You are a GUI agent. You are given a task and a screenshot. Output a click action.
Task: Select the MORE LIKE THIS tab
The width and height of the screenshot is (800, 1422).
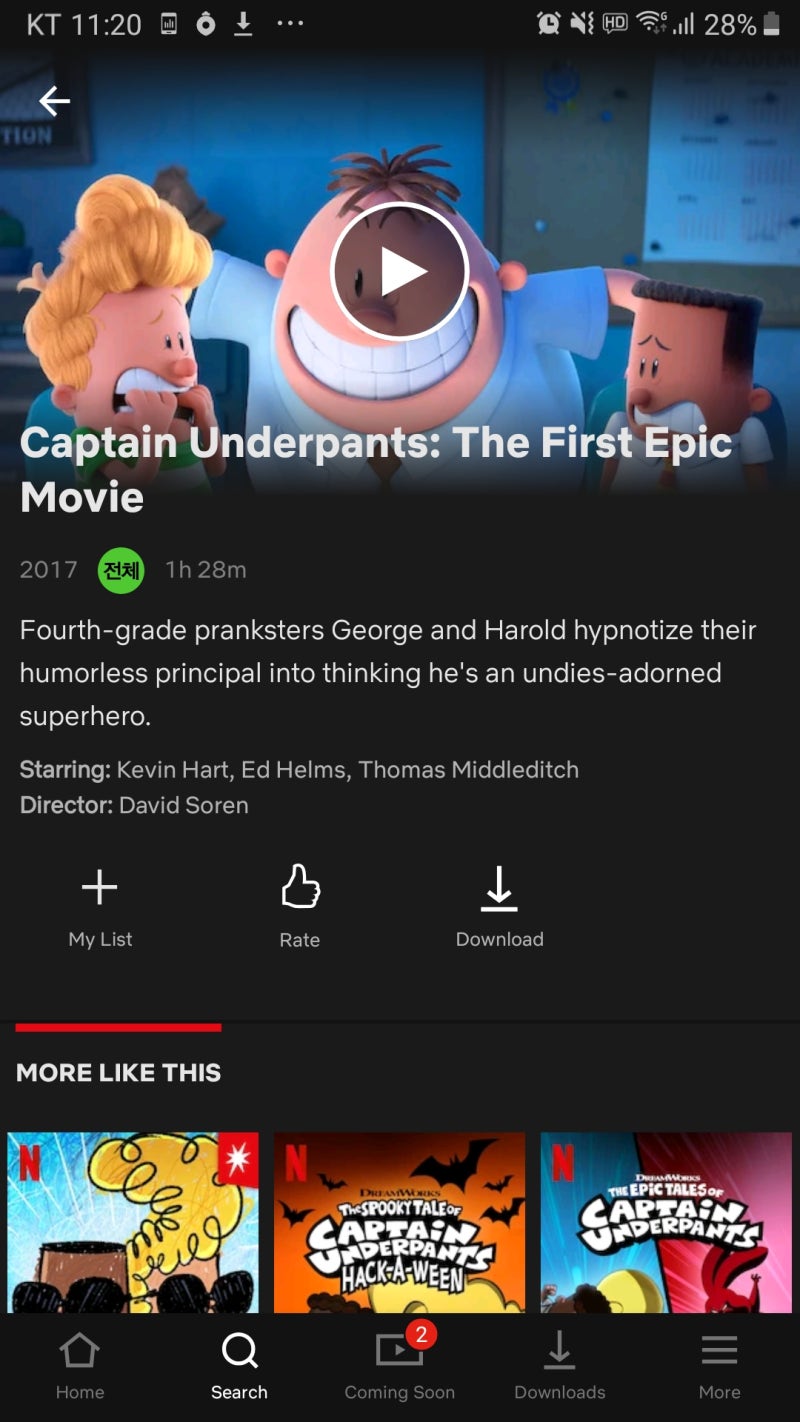click(x=118, y=1072)
